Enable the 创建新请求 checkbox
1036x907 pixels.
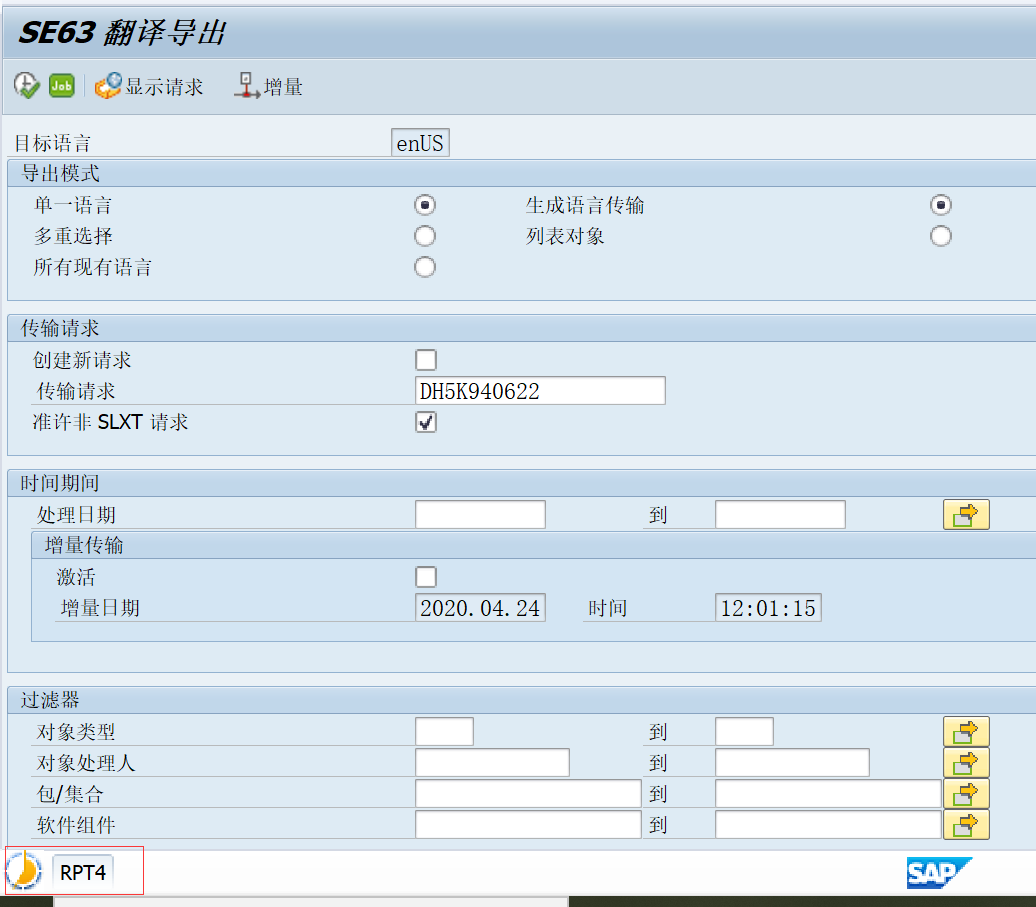coord(425,359)
